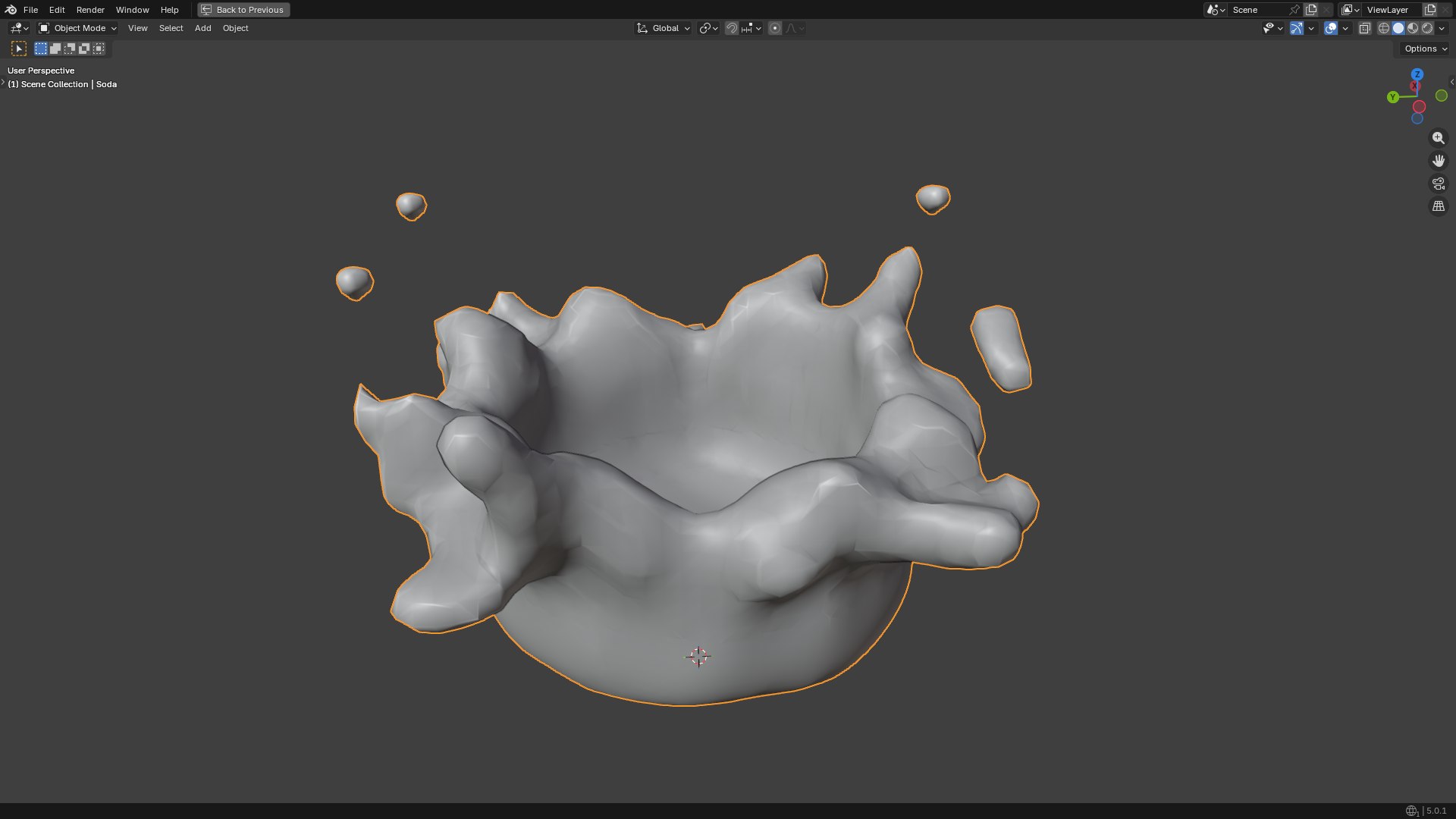Open the File menu

[x=30, y=10]
